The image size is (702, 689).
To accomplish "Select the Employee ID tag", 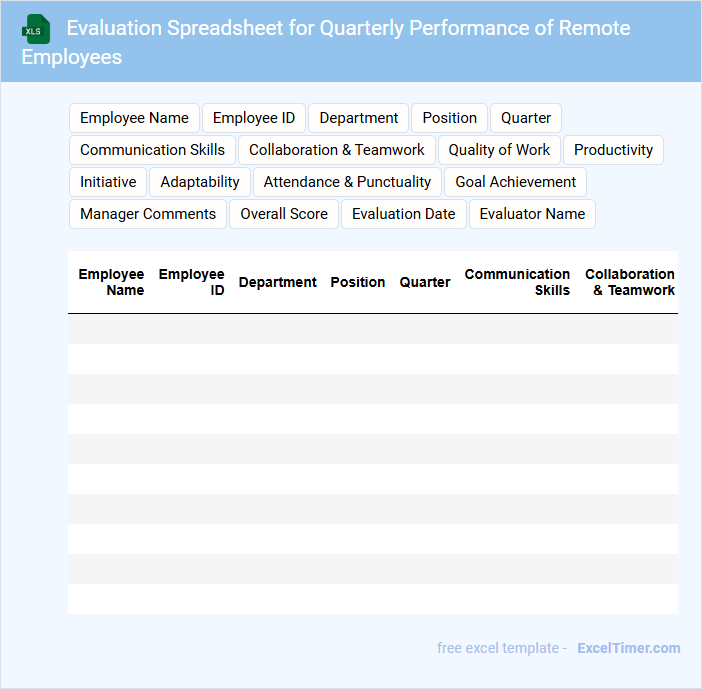I will 254,118.
